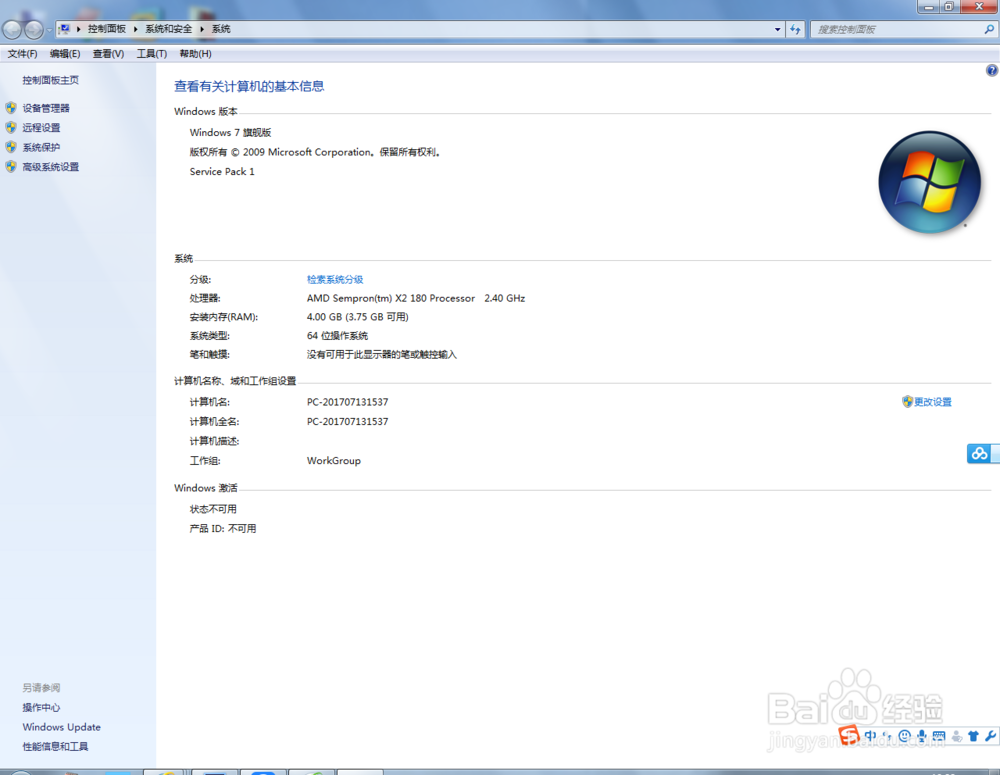Click the shield icon beside 高级系统设置
1000x775 pixels.
(x=11, y=166)
